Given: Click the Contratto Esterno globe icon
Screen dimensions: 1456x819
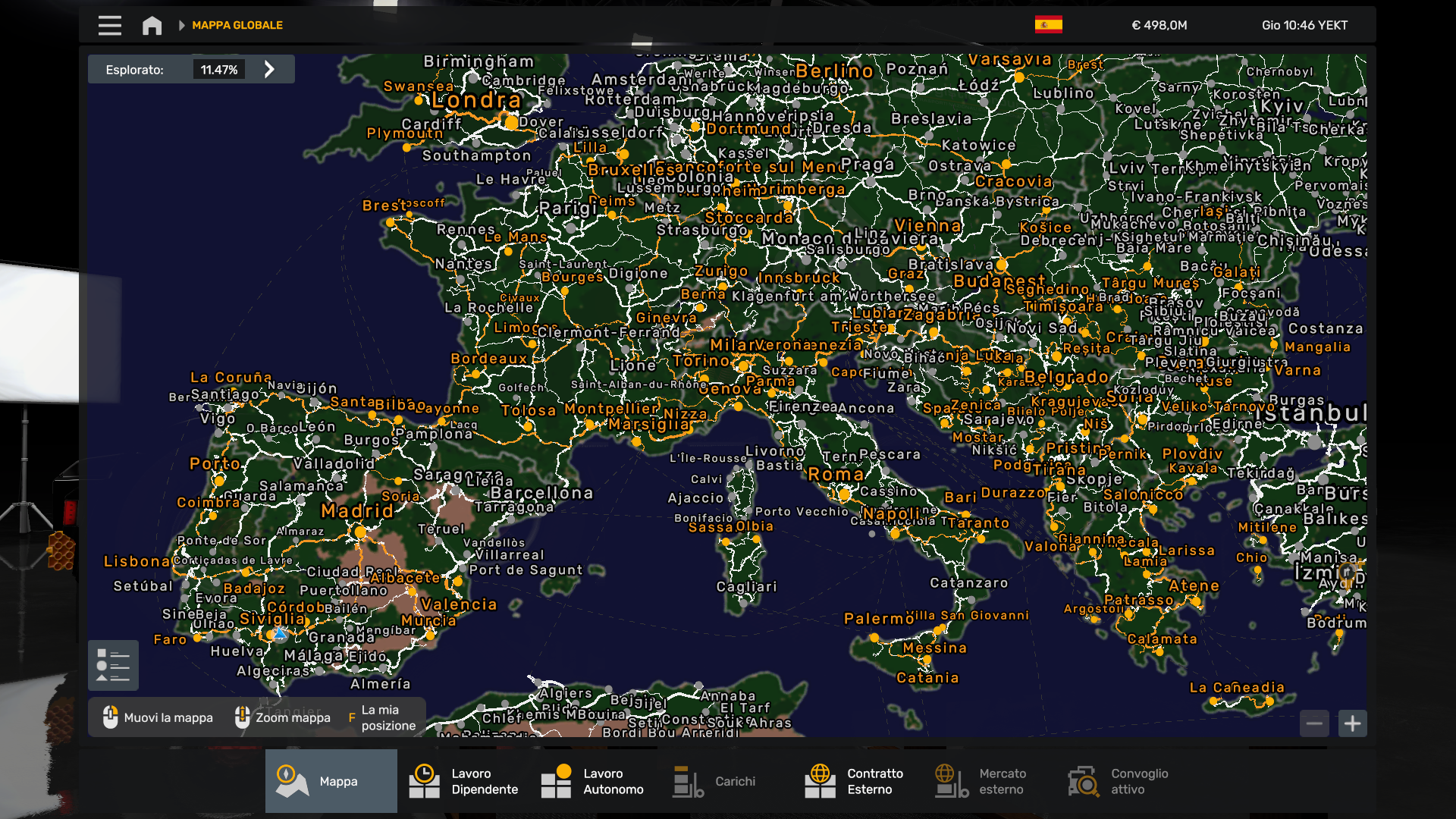Looking at the screenshot, I should coord(820,781).
